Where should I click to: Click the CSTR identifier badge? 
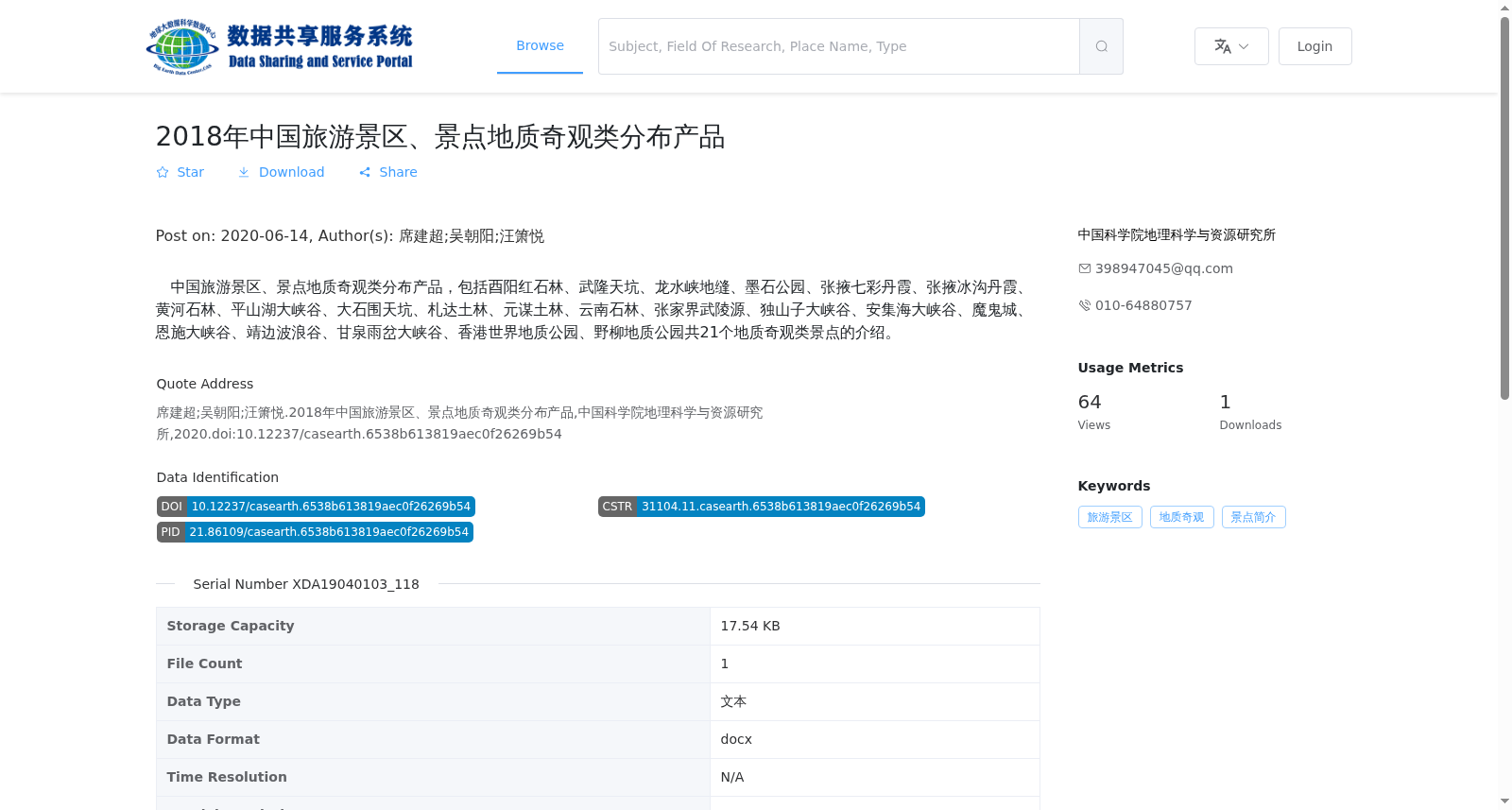tap(762, 507)
